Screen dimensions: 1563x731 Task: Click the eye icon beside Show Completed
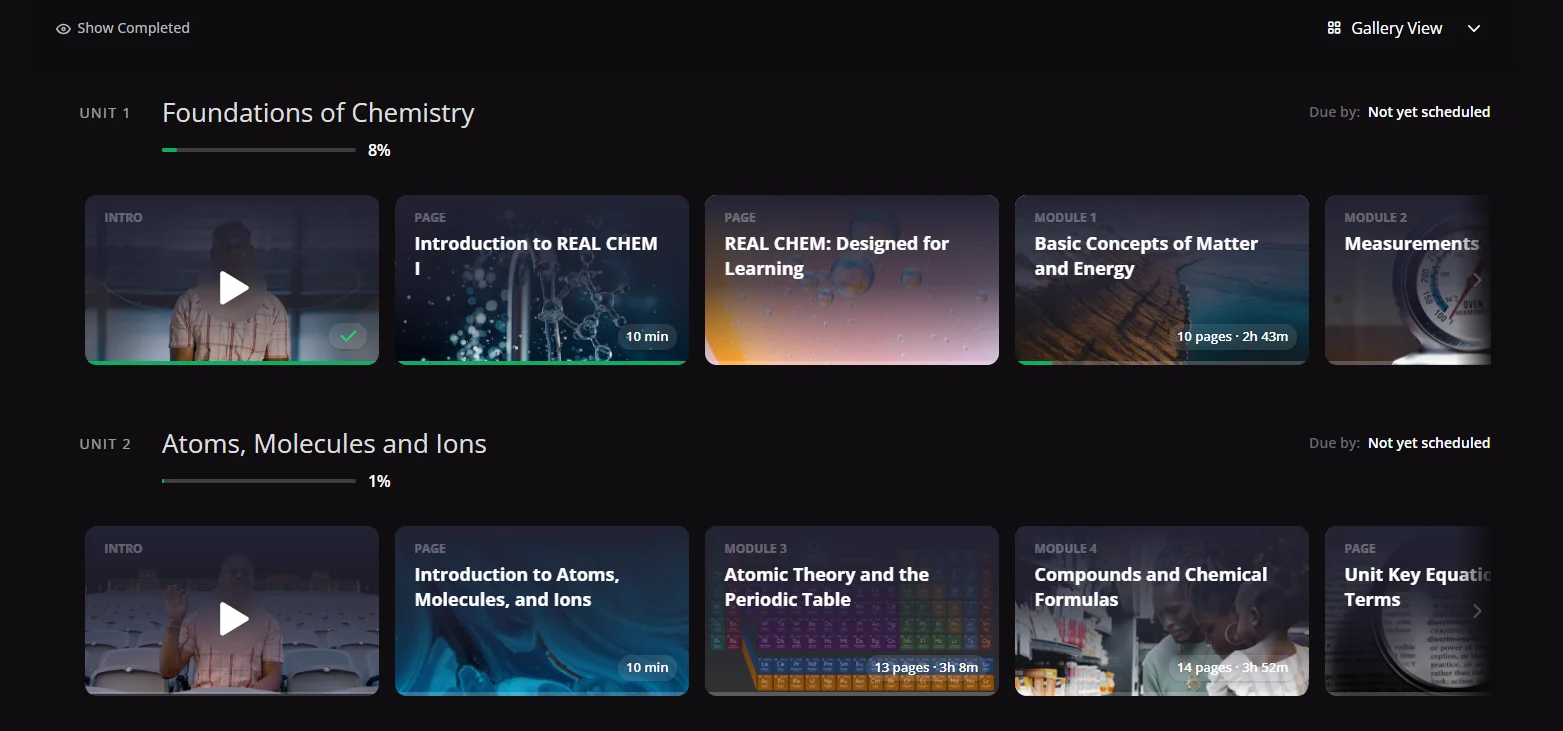click(63, 29)
